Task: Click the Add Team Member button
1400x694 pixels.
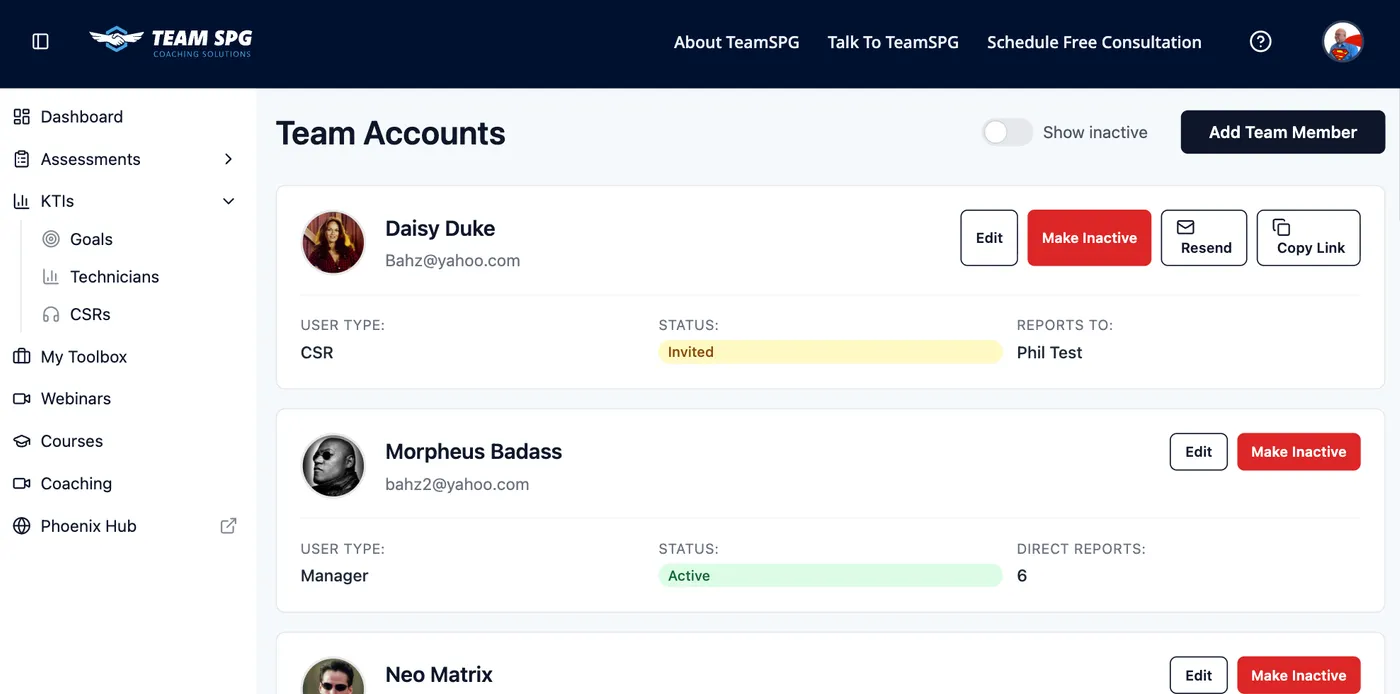Action: point(1283,132)
